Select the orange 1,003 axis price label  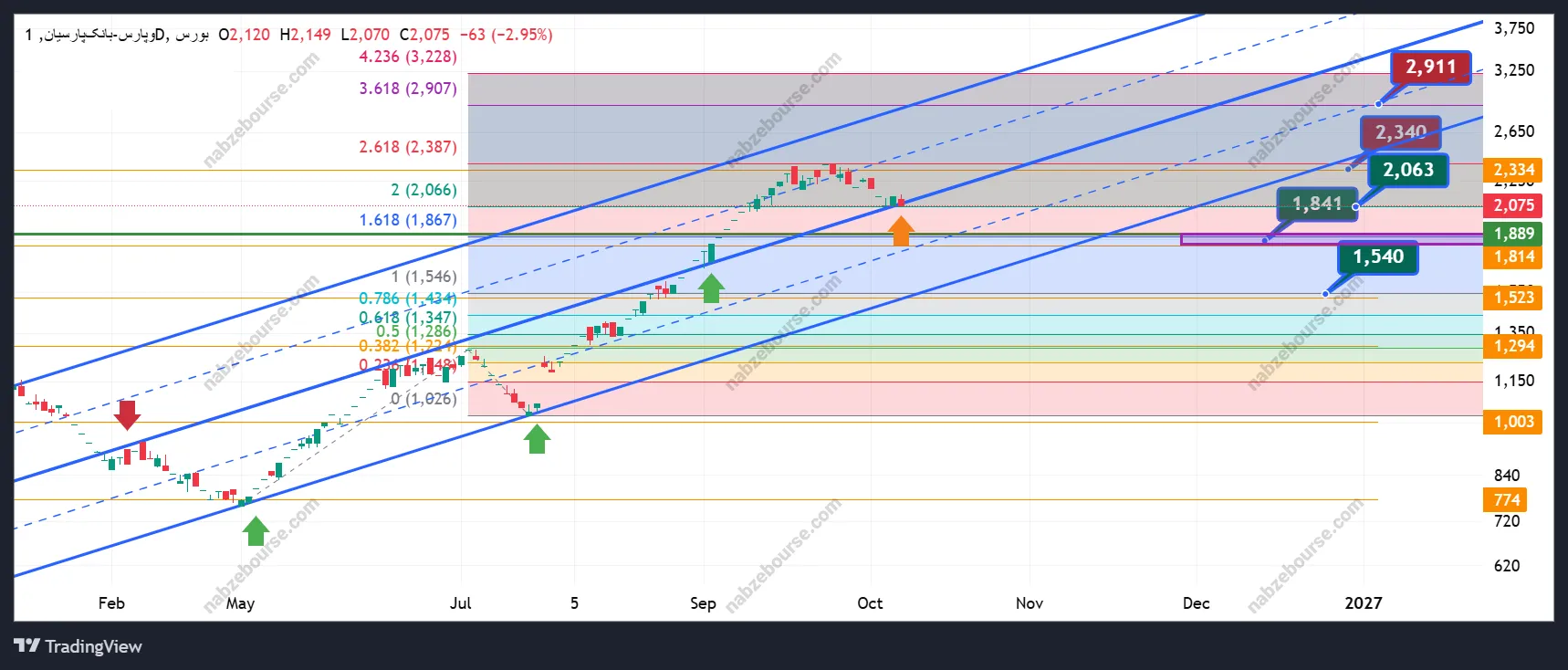click(1514, 422)
